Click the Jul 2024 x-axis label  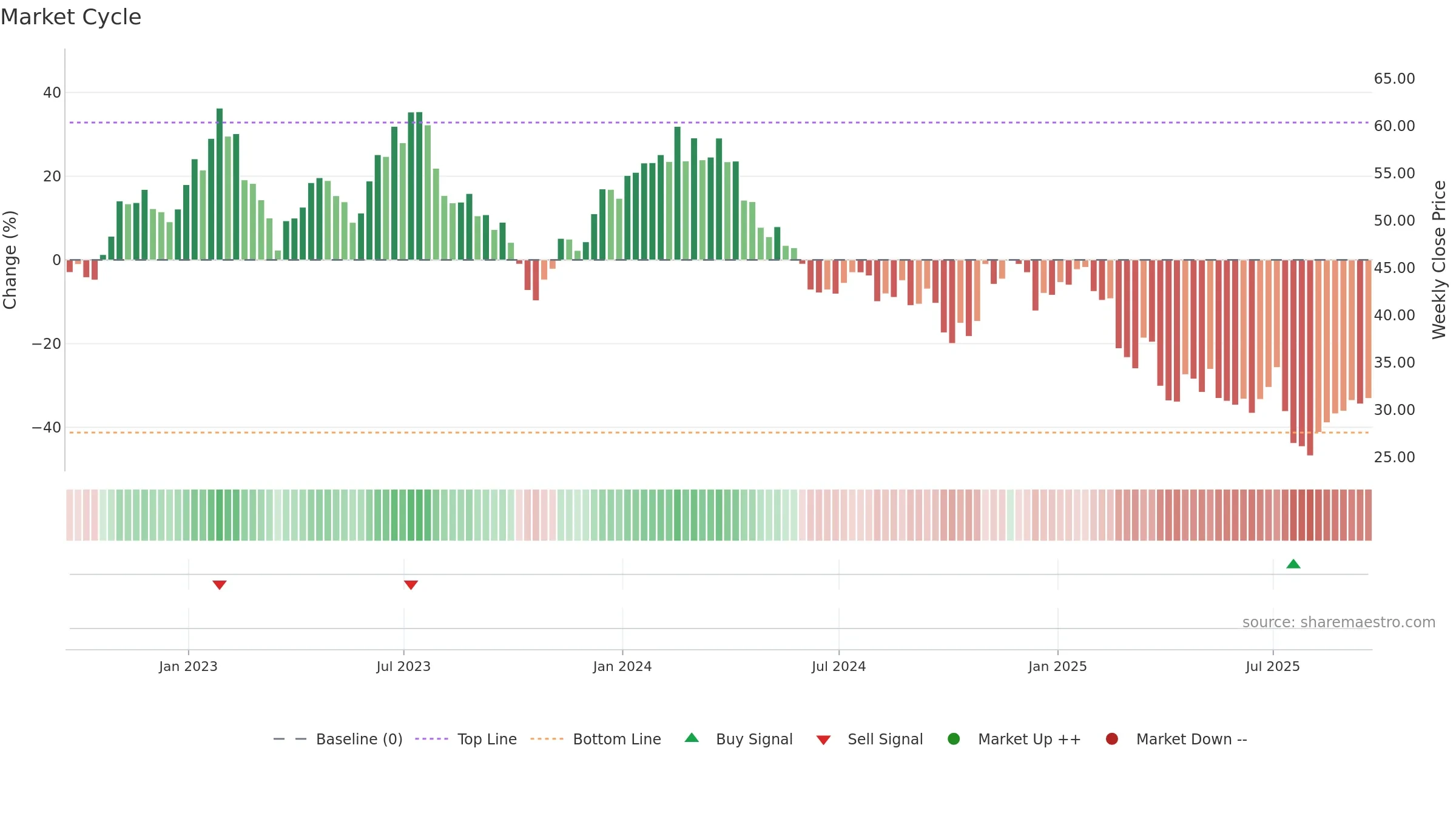click(x=839, y=666)
